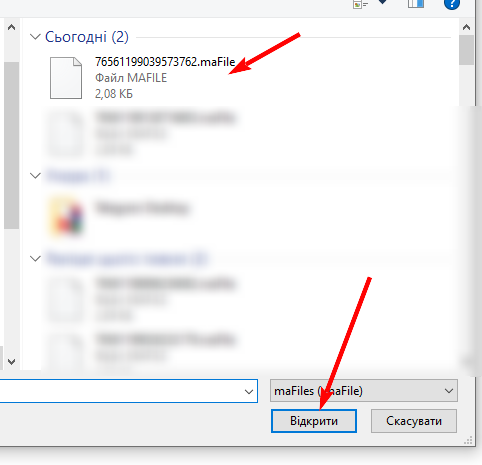Click the file list scroll up arrow
Image resolution: width=482 pixels, height=465 pixels.
(x=466, y=27)
